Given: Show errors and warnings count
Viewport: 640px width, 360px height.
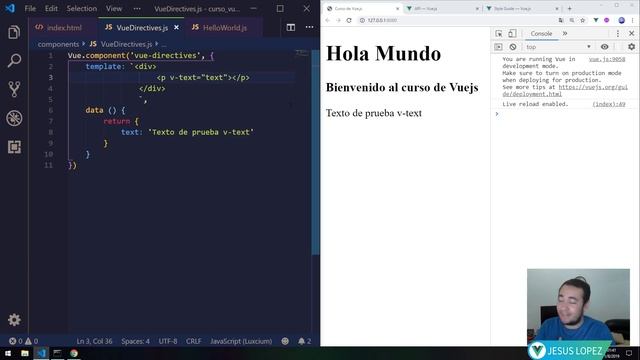Looking at the screenshot, I should coord(23,341).
